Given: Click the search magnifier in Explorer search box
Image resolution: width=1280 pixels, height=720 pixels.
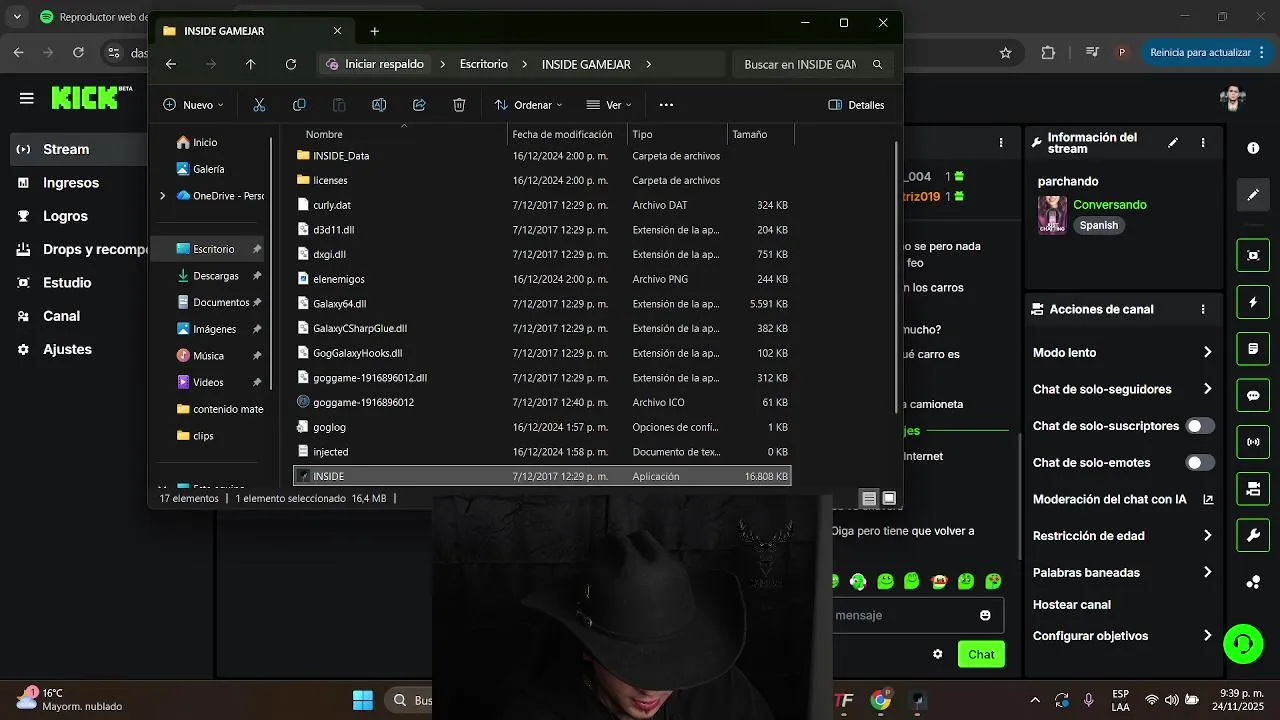Looking at the screenshot, I should (877, 64).
